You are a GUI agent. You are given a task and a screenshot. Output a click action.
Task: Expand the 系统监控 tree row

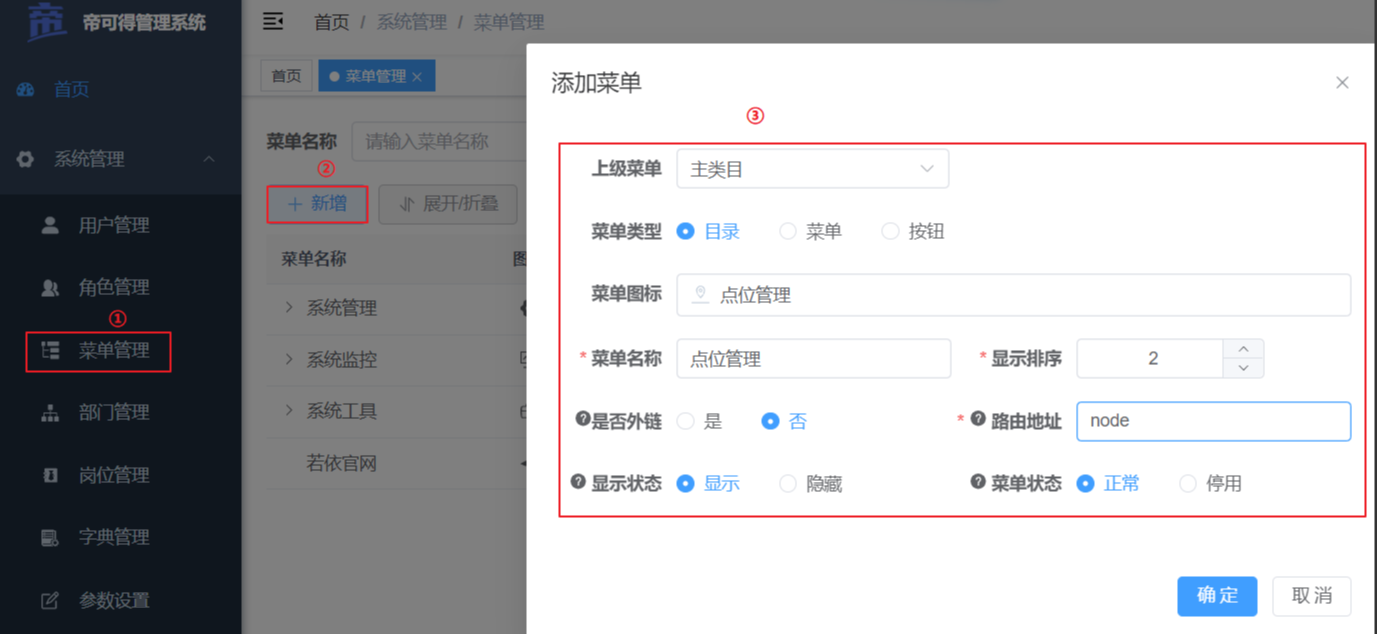(289, 358)
